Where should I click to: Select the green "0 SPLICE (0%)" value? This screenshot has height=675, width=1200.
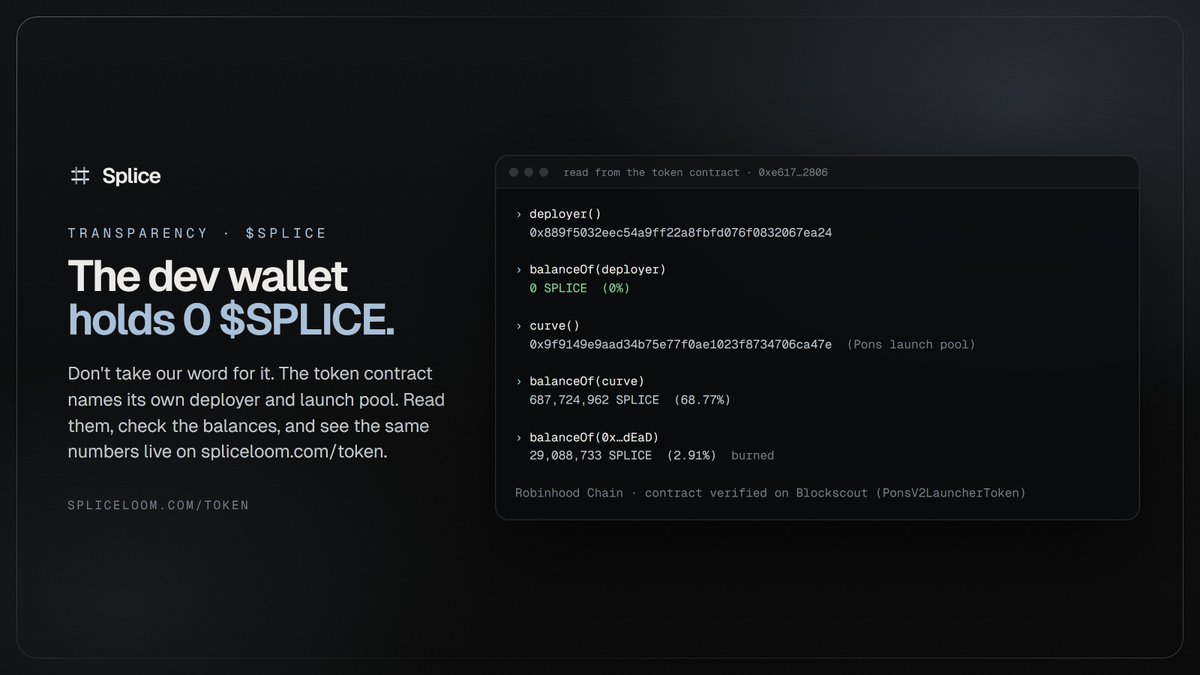click(x=580, y=288)
